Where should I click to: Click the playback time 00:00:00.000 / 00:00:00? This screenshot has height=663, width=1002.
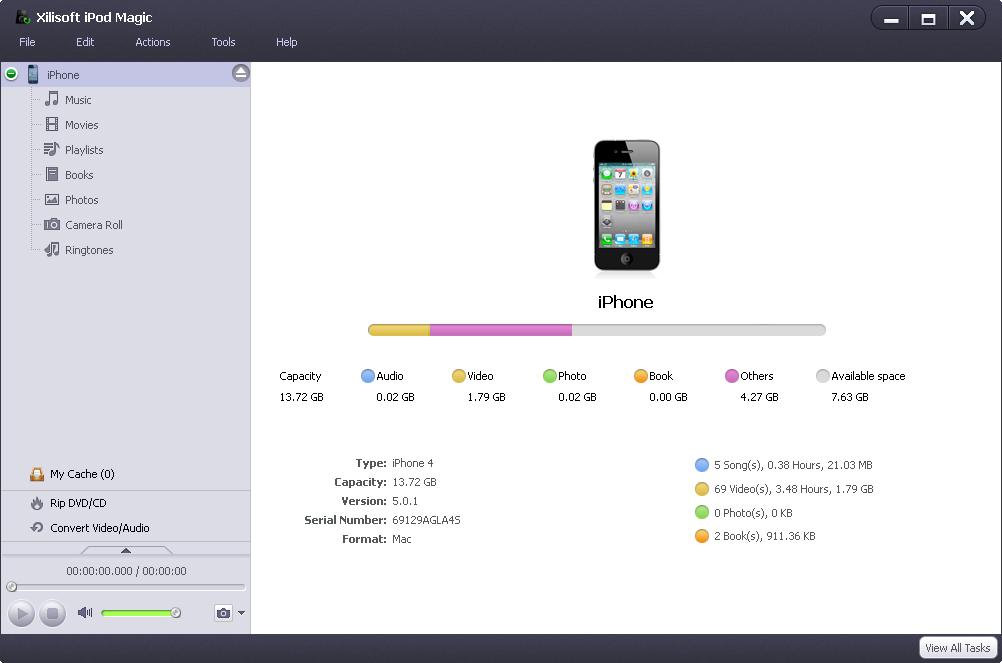127,571
